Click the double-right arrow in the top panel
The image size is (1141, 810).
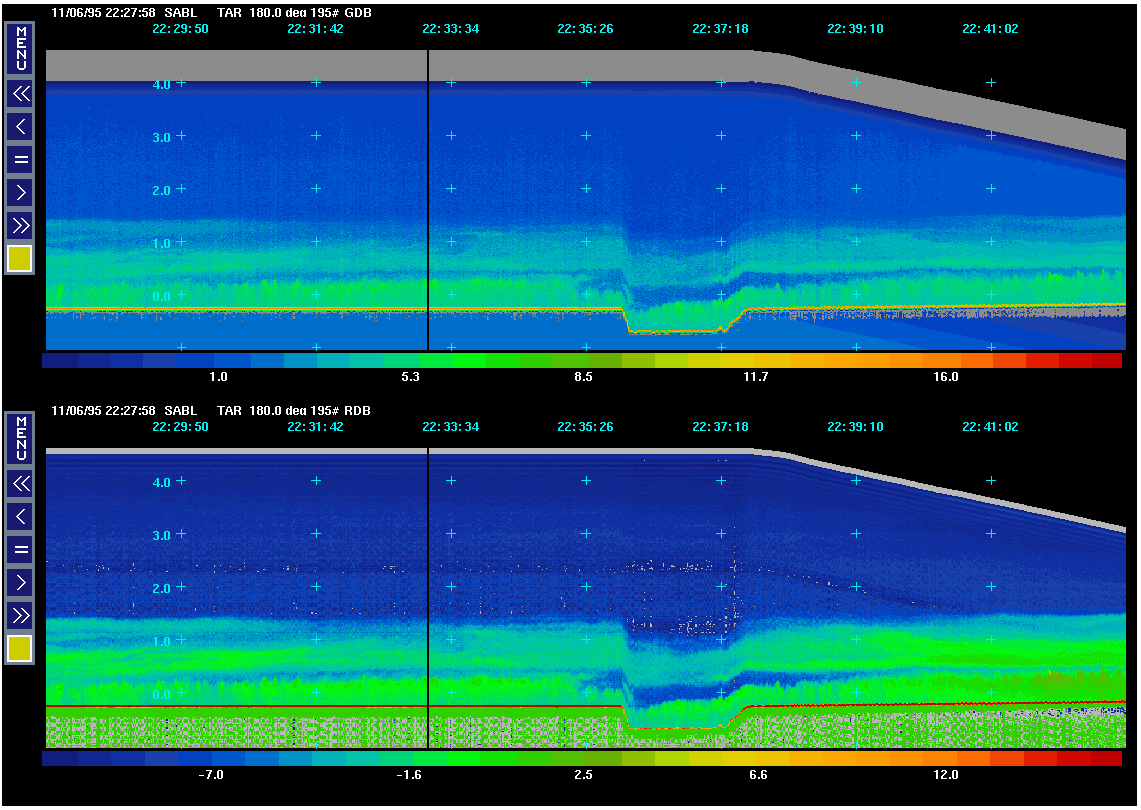coord(21,223)
